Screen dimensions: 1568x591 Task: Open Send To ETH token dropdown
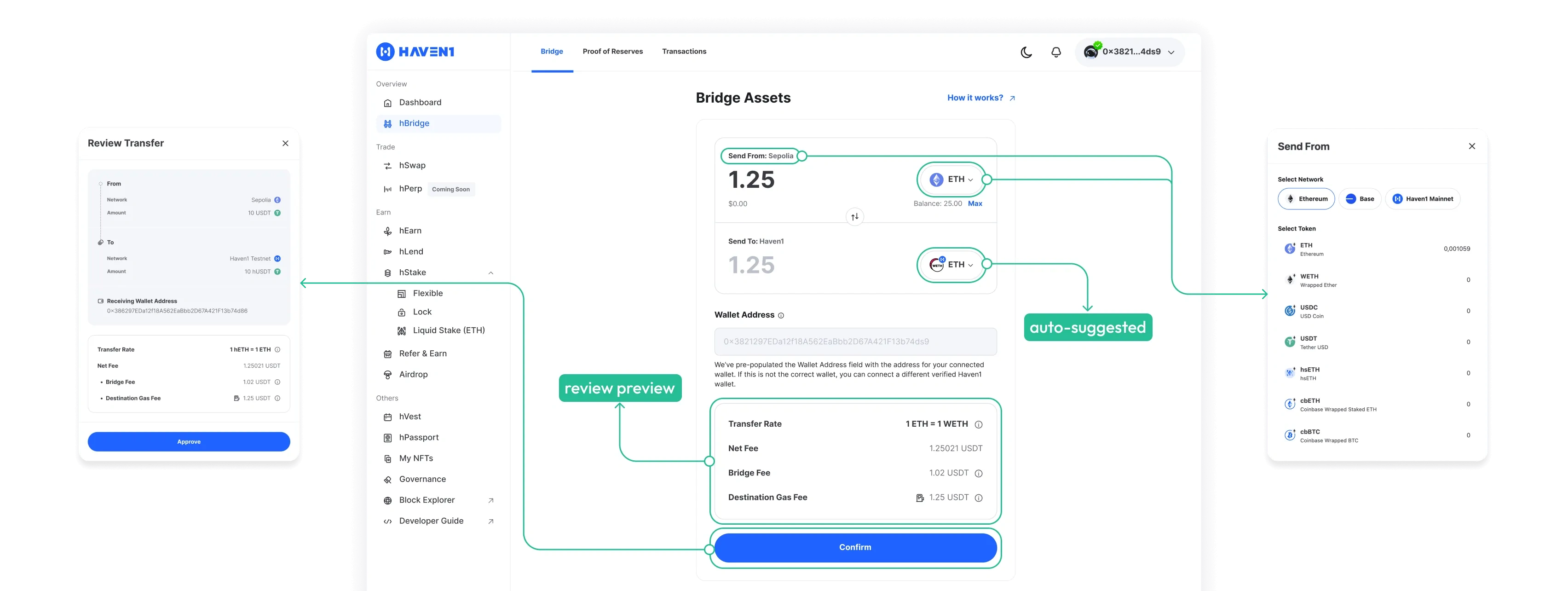click(x=951, y=265)
